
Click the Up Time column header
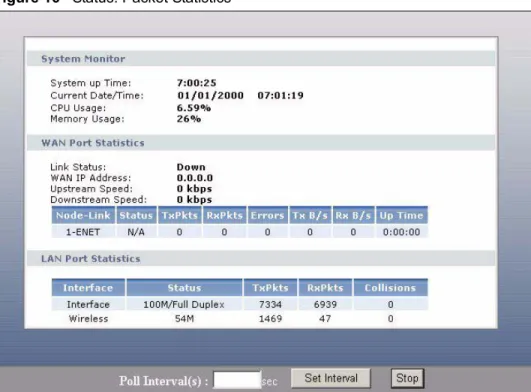[x=402, y=215]
